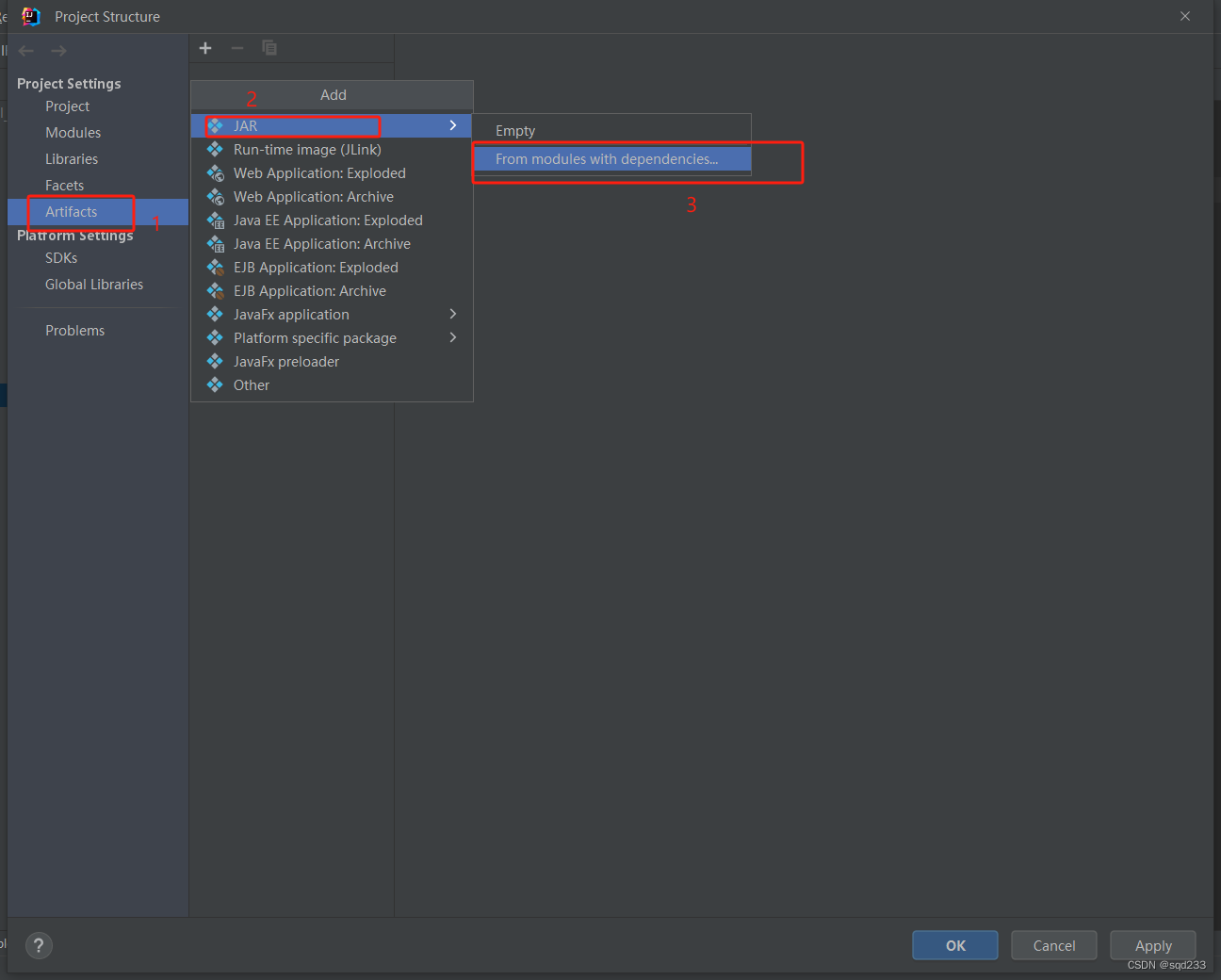Click the JavaFx preloader icon
1221x980 pixels.
(216, 361)
